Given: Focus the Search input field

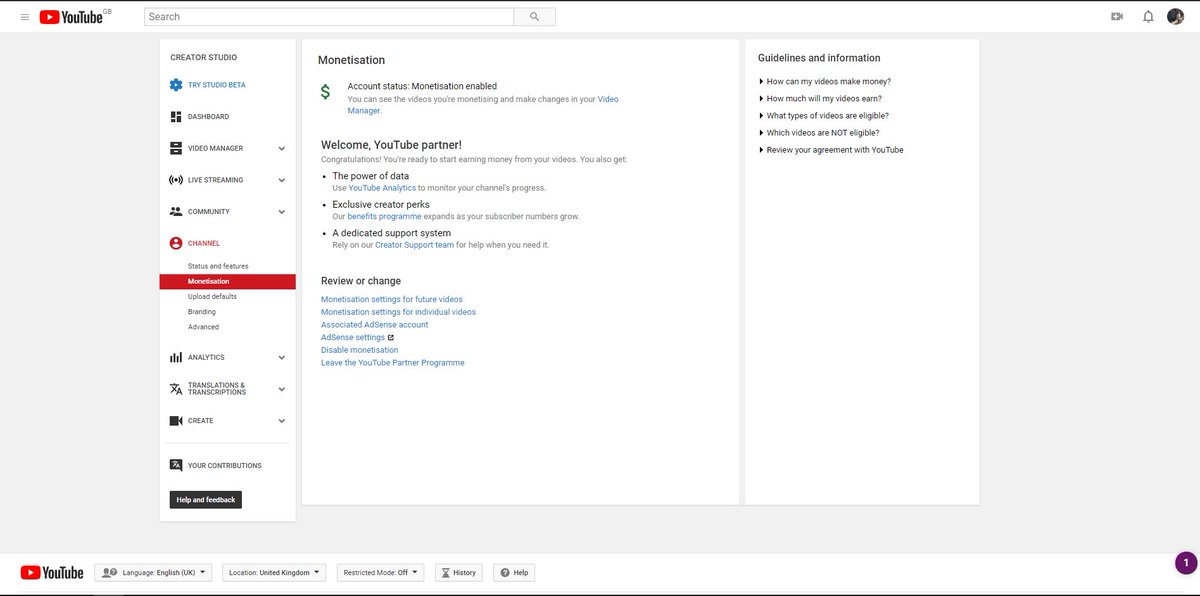Looking at the screenshot, I should [329, 17].
